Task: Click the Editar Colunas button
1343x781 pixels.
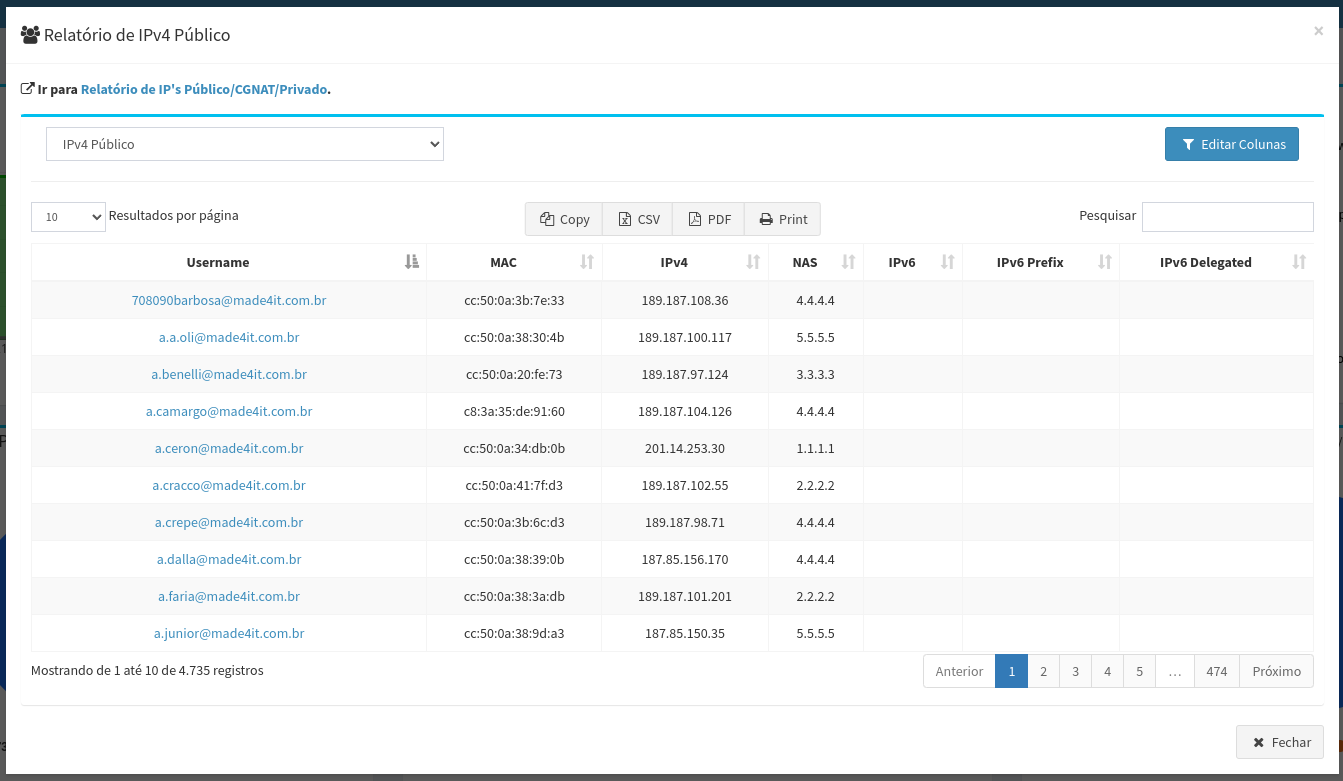Action: pos(1232,144)
